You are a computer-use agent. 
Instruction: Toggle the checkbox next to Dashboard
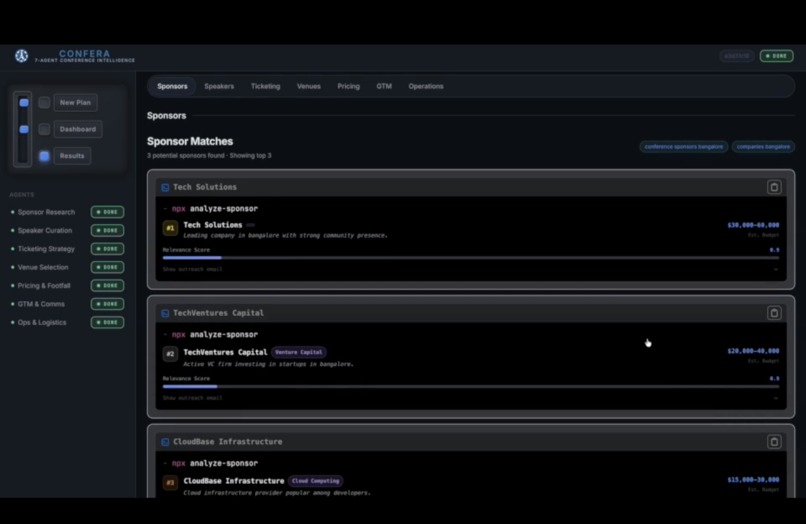tap(44, 129)
